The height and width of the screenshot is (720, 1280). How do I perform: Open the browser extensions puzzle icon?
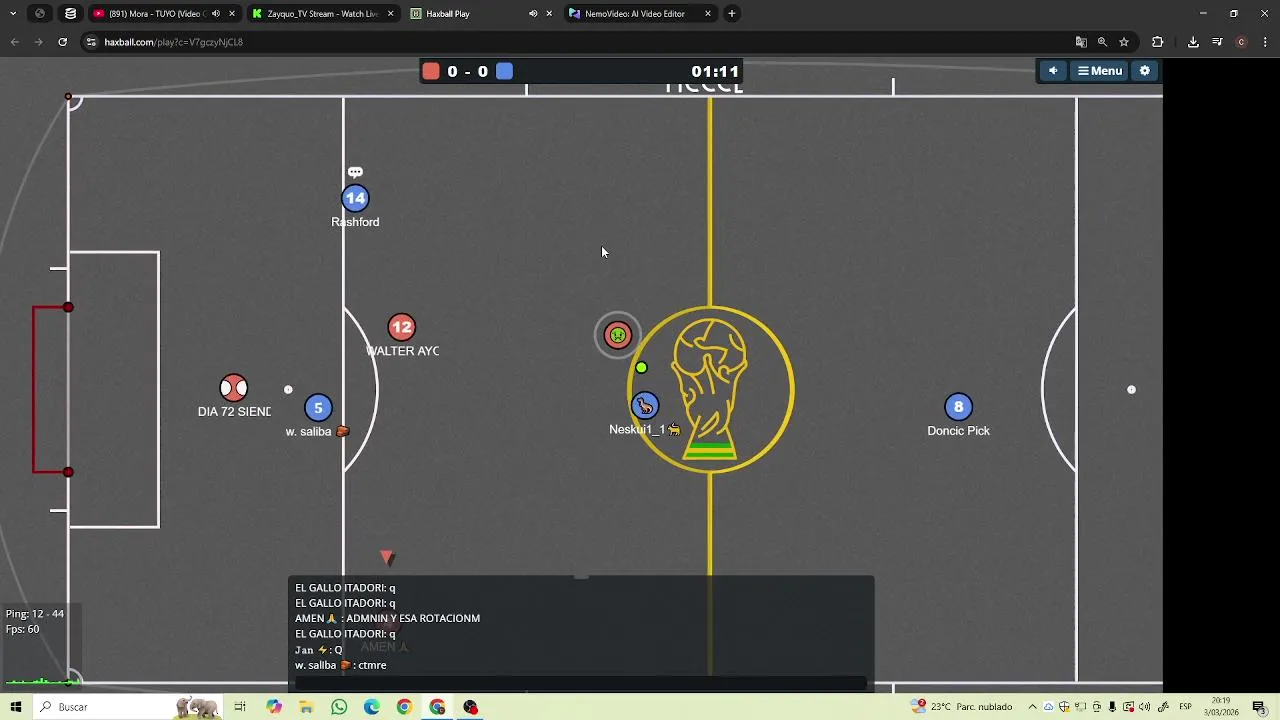point(1158,42)
